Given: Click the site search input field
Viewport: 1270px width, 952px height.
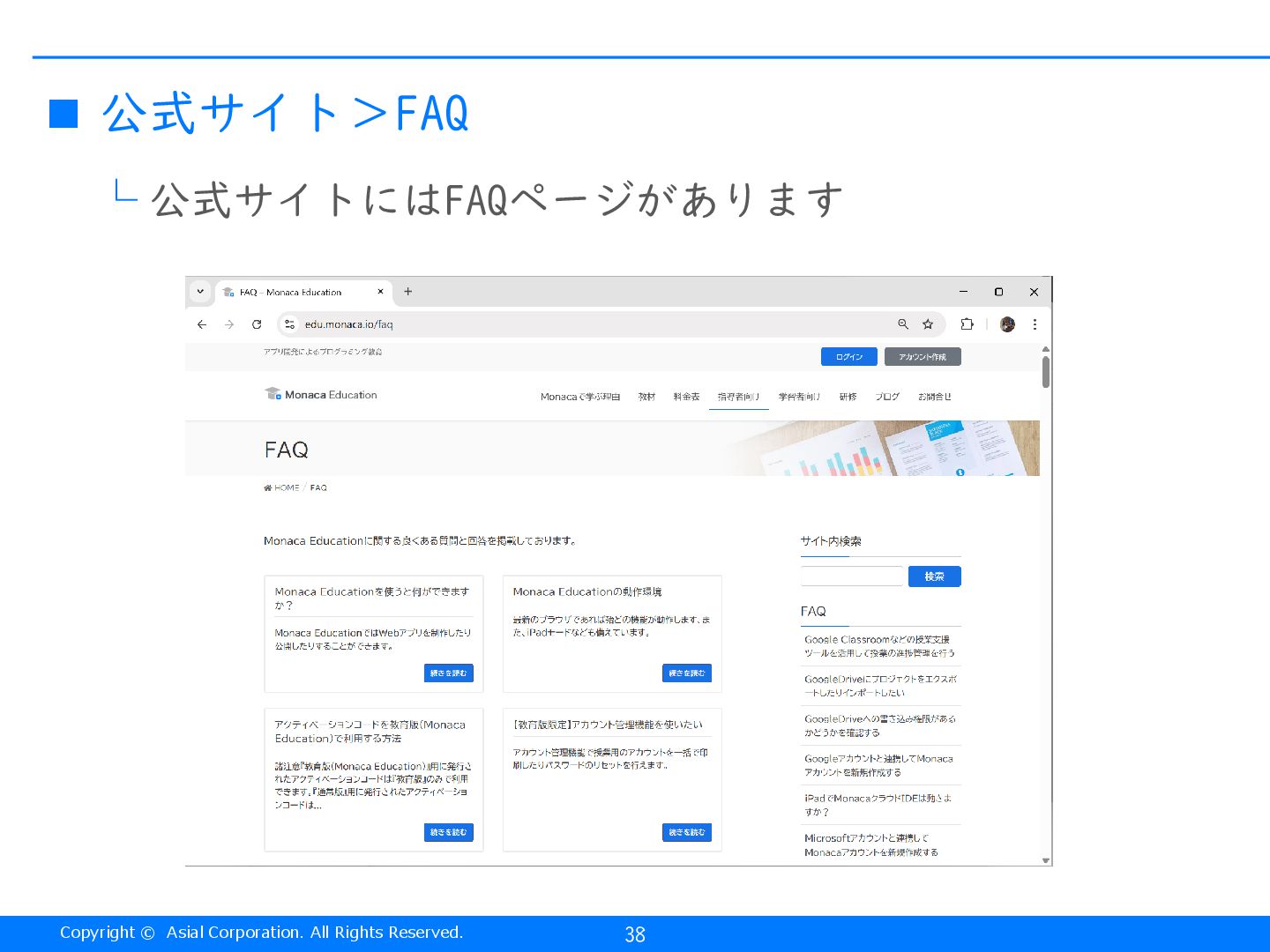Looking at the screenshot, I should (852, 576).
